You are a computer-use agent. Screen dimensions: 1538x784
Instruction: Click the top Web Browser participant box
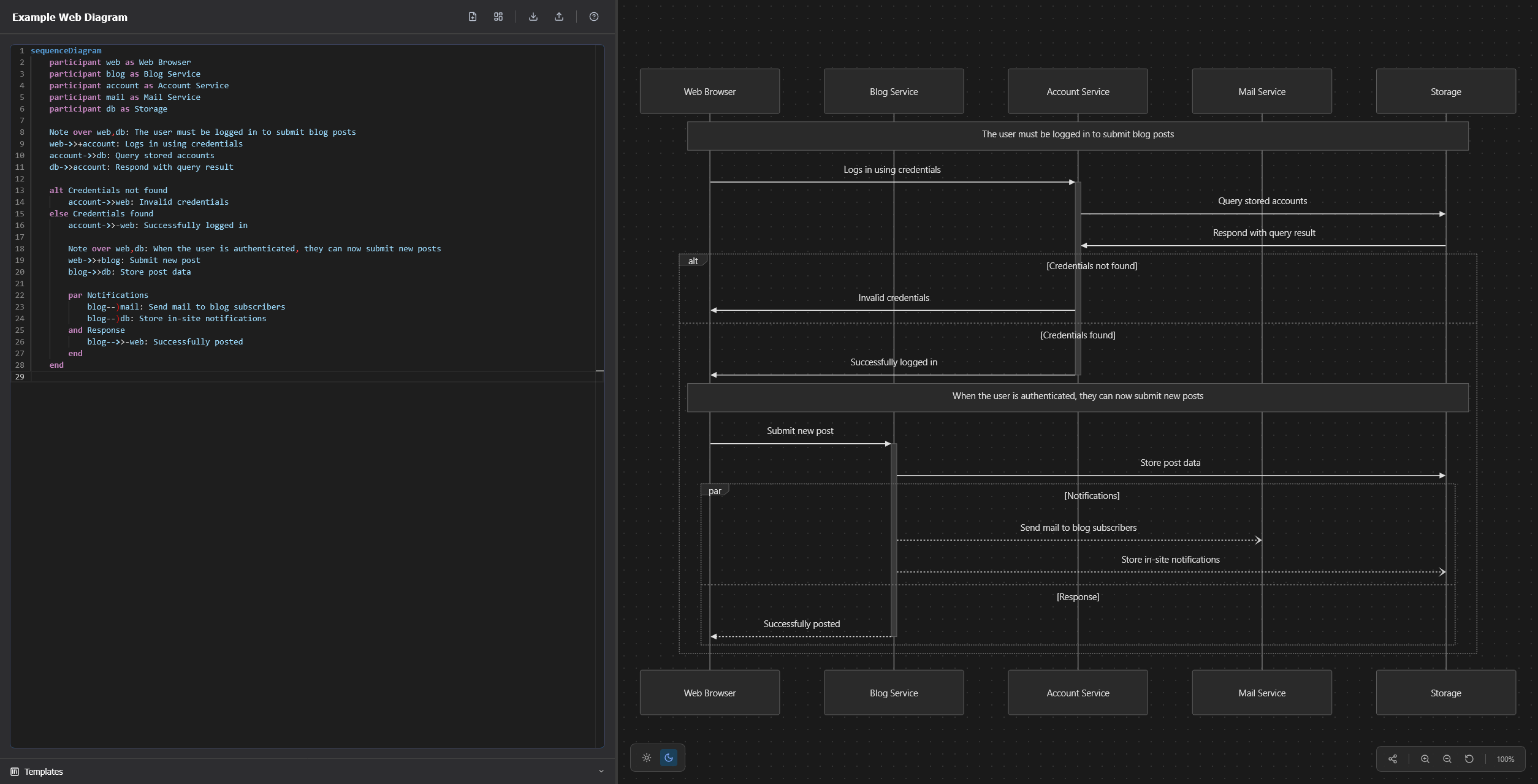710,91
